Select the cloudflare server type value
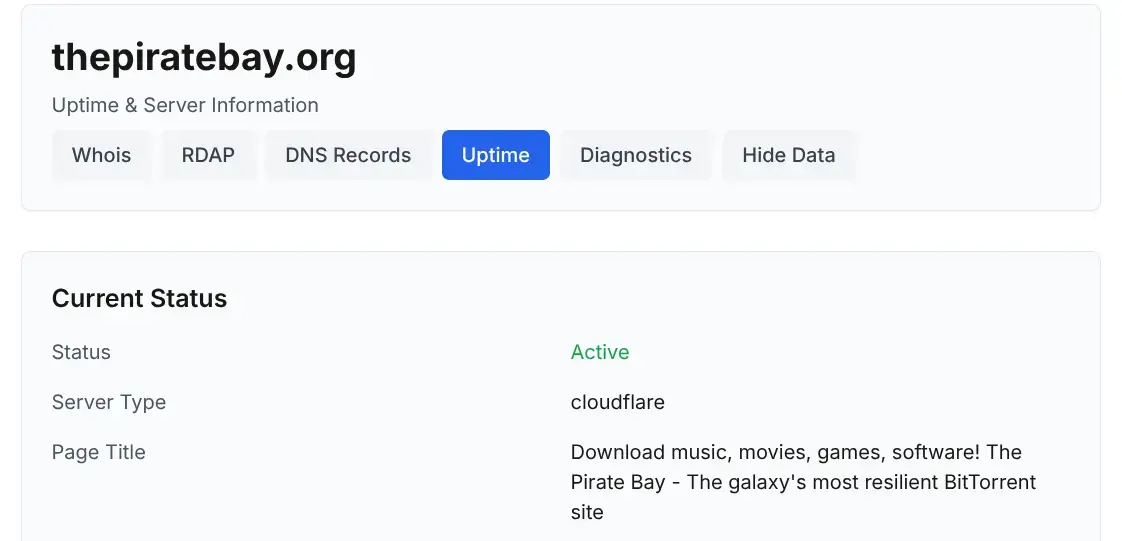Viewport: 1122px width, 541px height. click(618, 402)
